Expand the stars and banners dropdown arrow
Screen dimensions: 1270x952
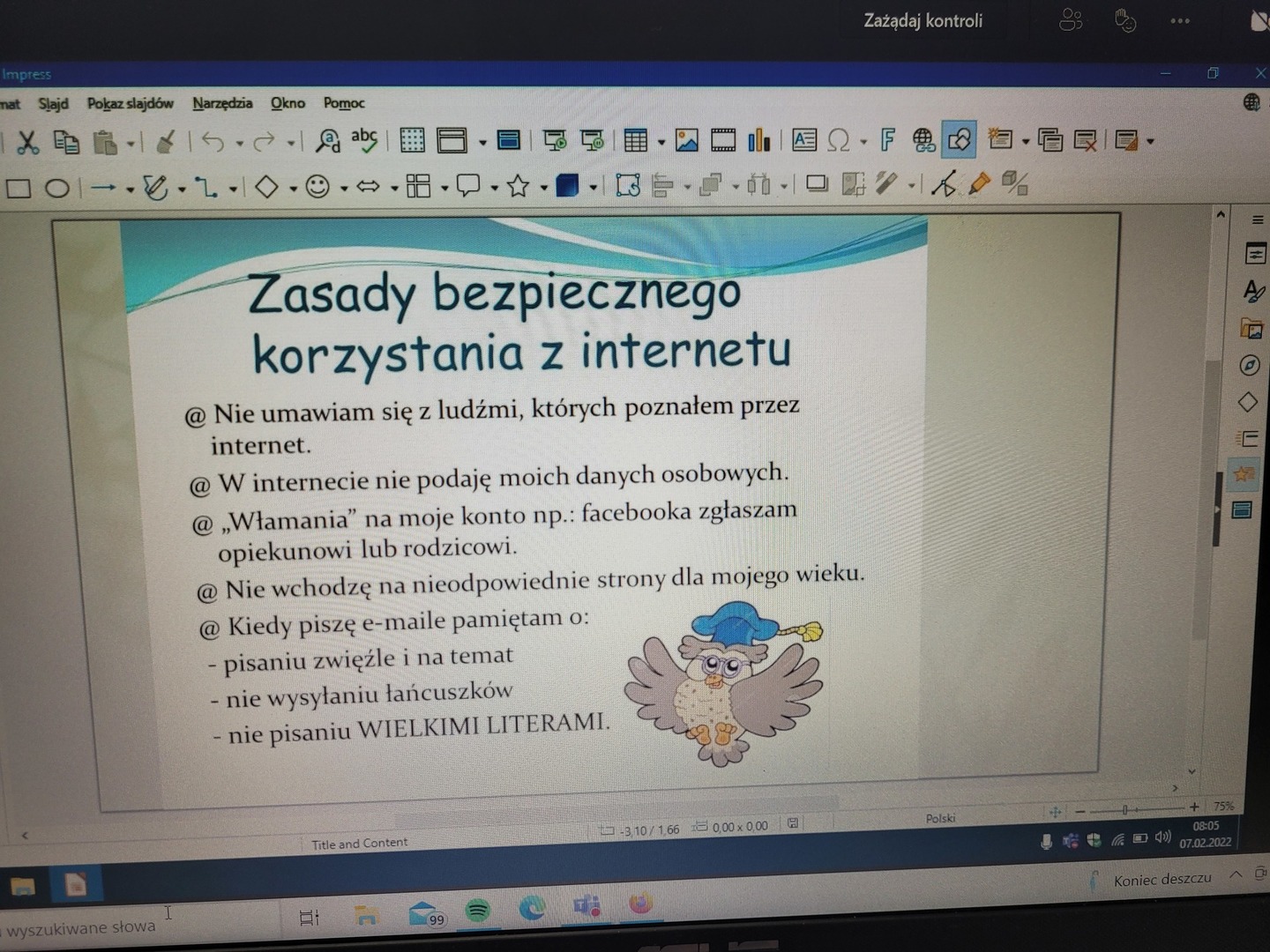(543, 188)
